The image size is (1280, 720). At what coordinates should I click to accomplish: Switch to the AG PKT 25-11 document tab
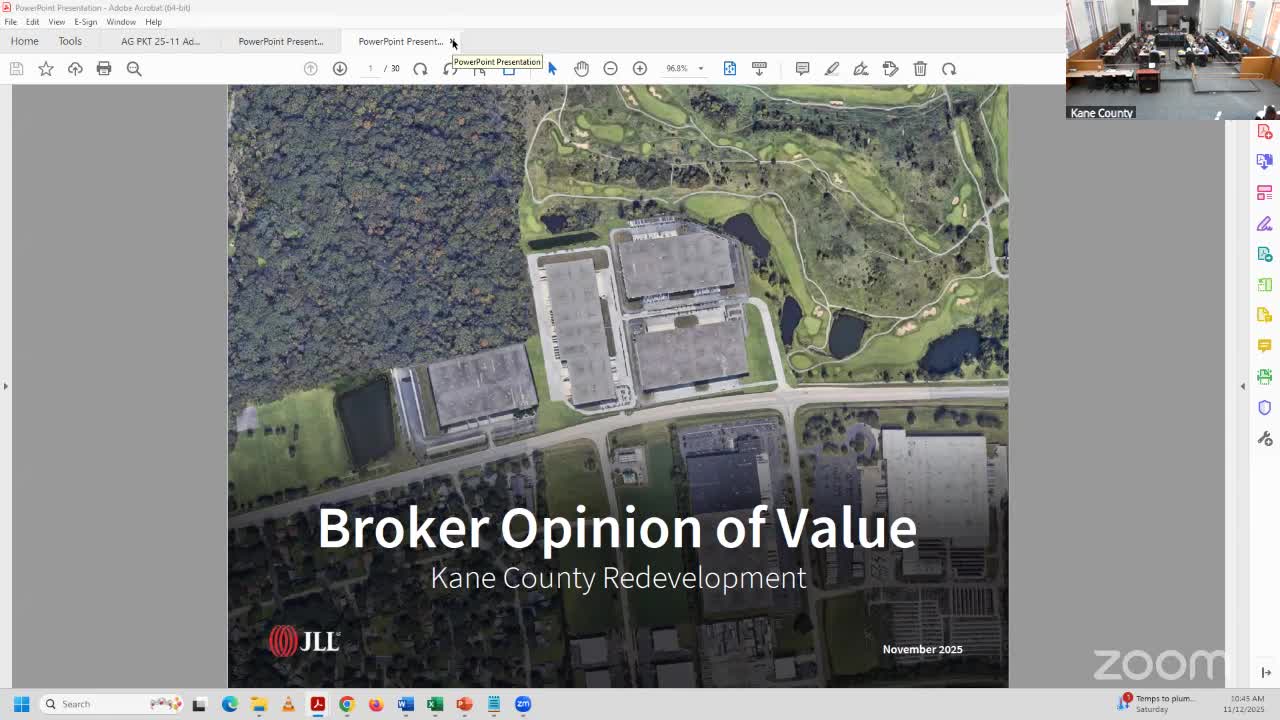coord(160,41)
